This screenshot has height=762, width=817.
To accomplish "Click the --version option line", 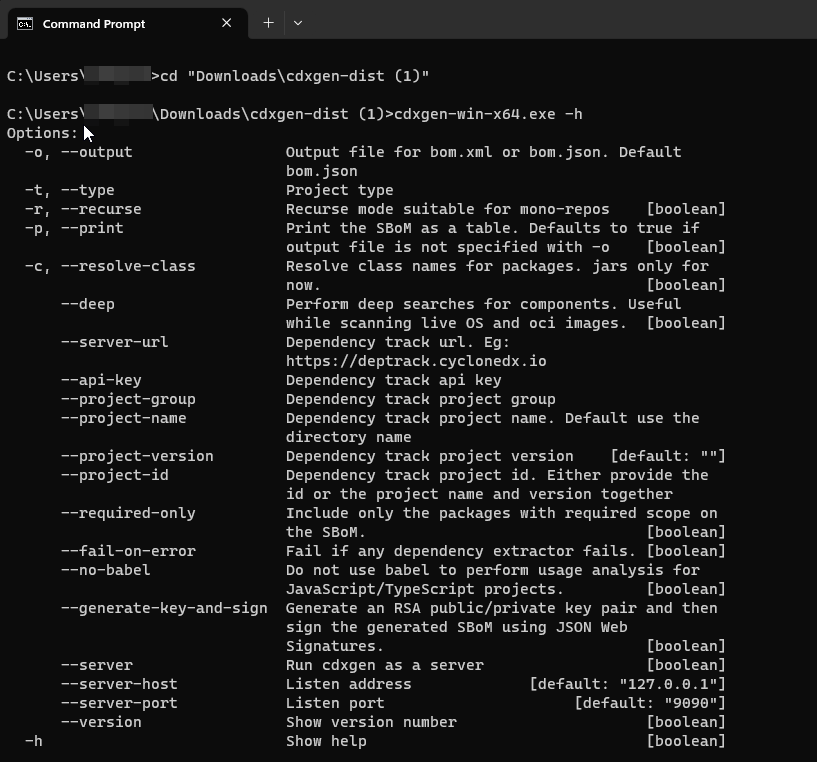I will (x=100, y=721).
